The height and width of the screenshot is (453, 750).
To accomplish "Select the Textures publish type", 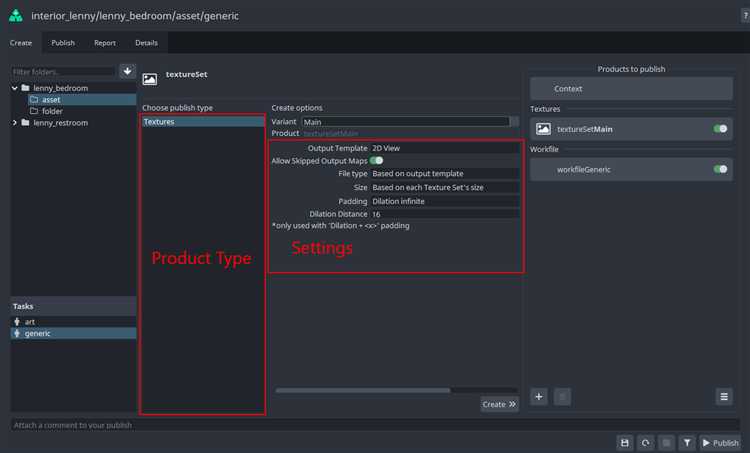I will click(x=203, y=122).
